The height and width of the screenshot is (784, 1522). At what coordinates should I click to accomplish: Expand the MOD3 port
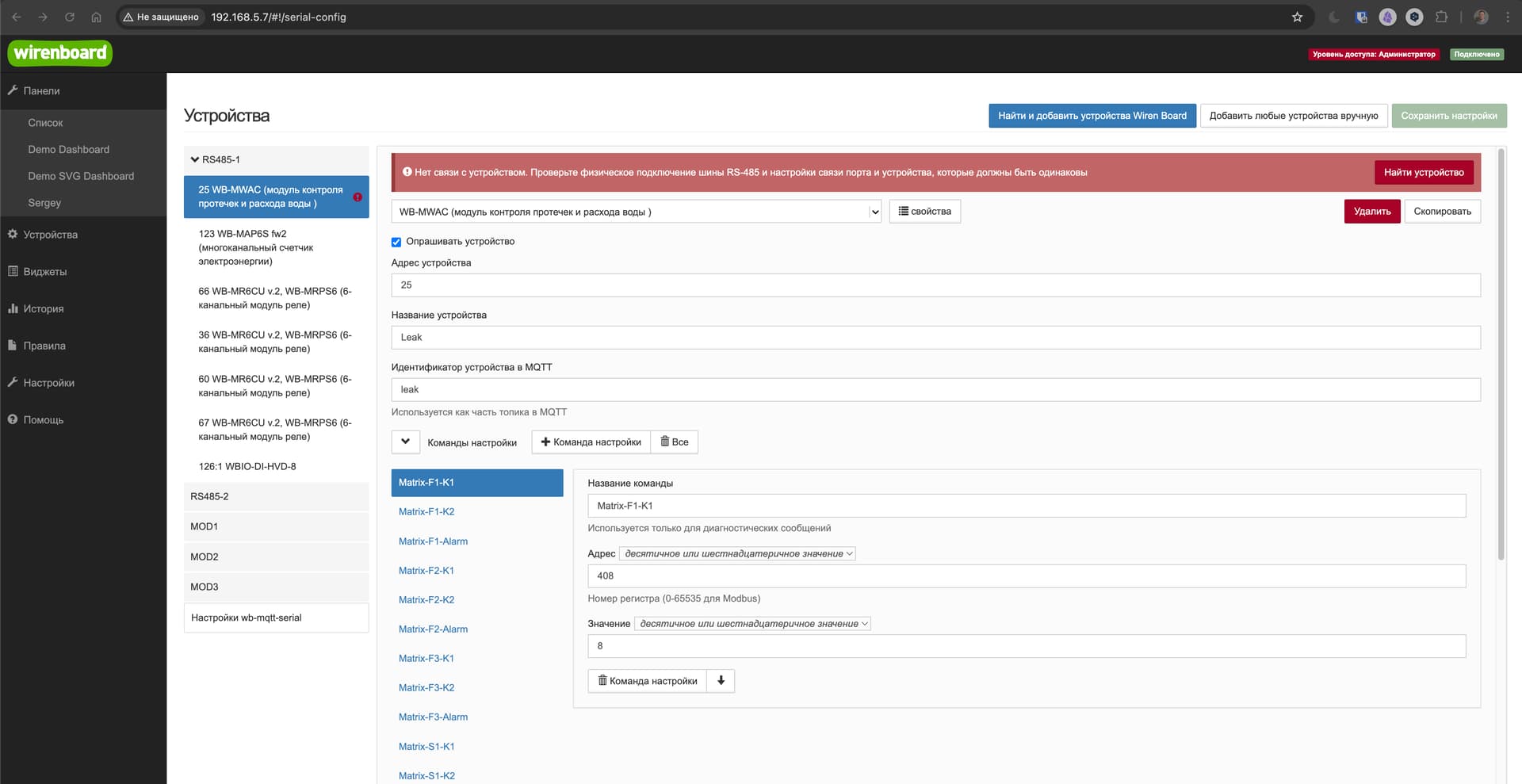coord(277,587)
